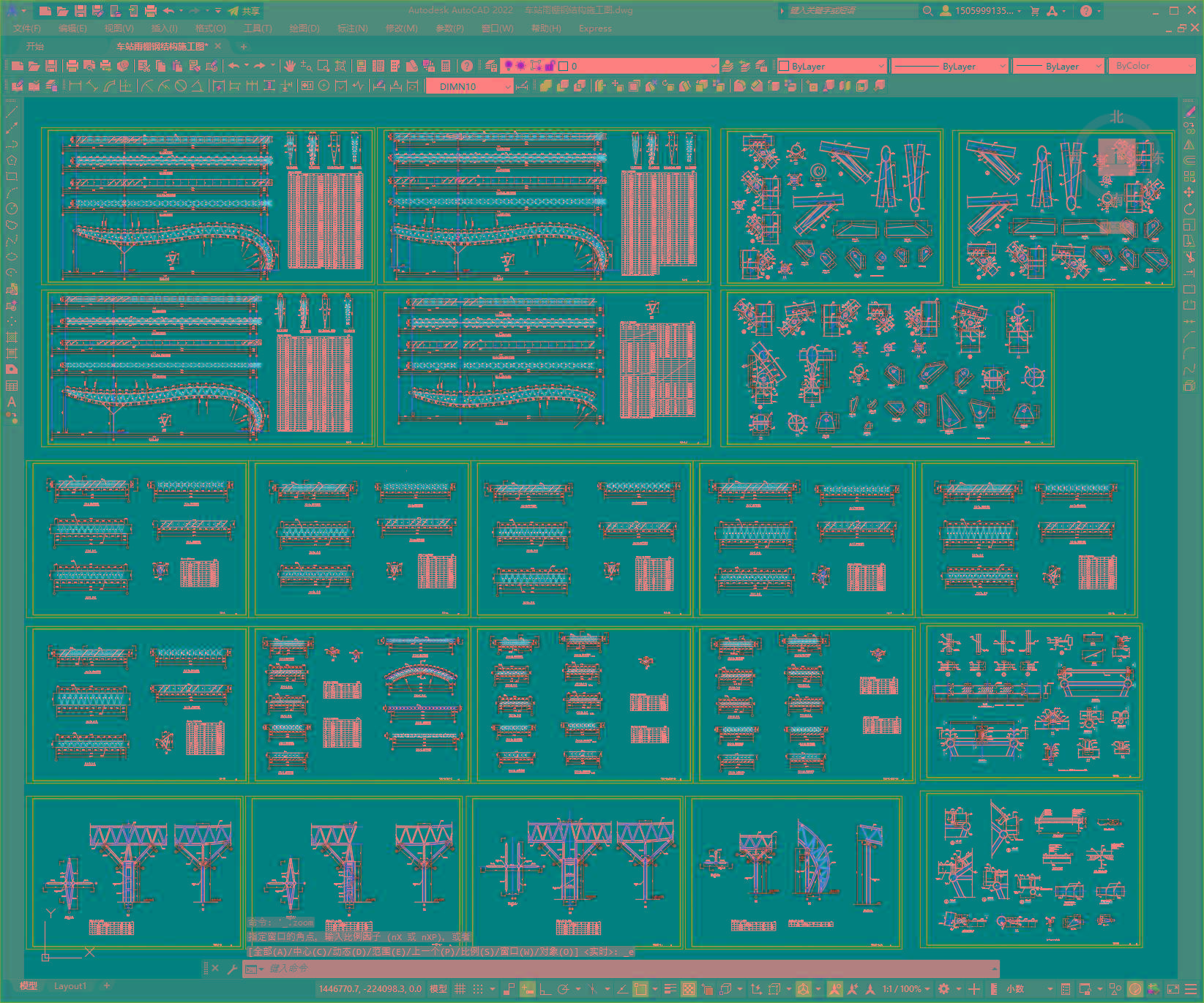1204x1003 pixels.
Task: Click the Aligned dimension tool icon
Action: click(x=91, y=86)
